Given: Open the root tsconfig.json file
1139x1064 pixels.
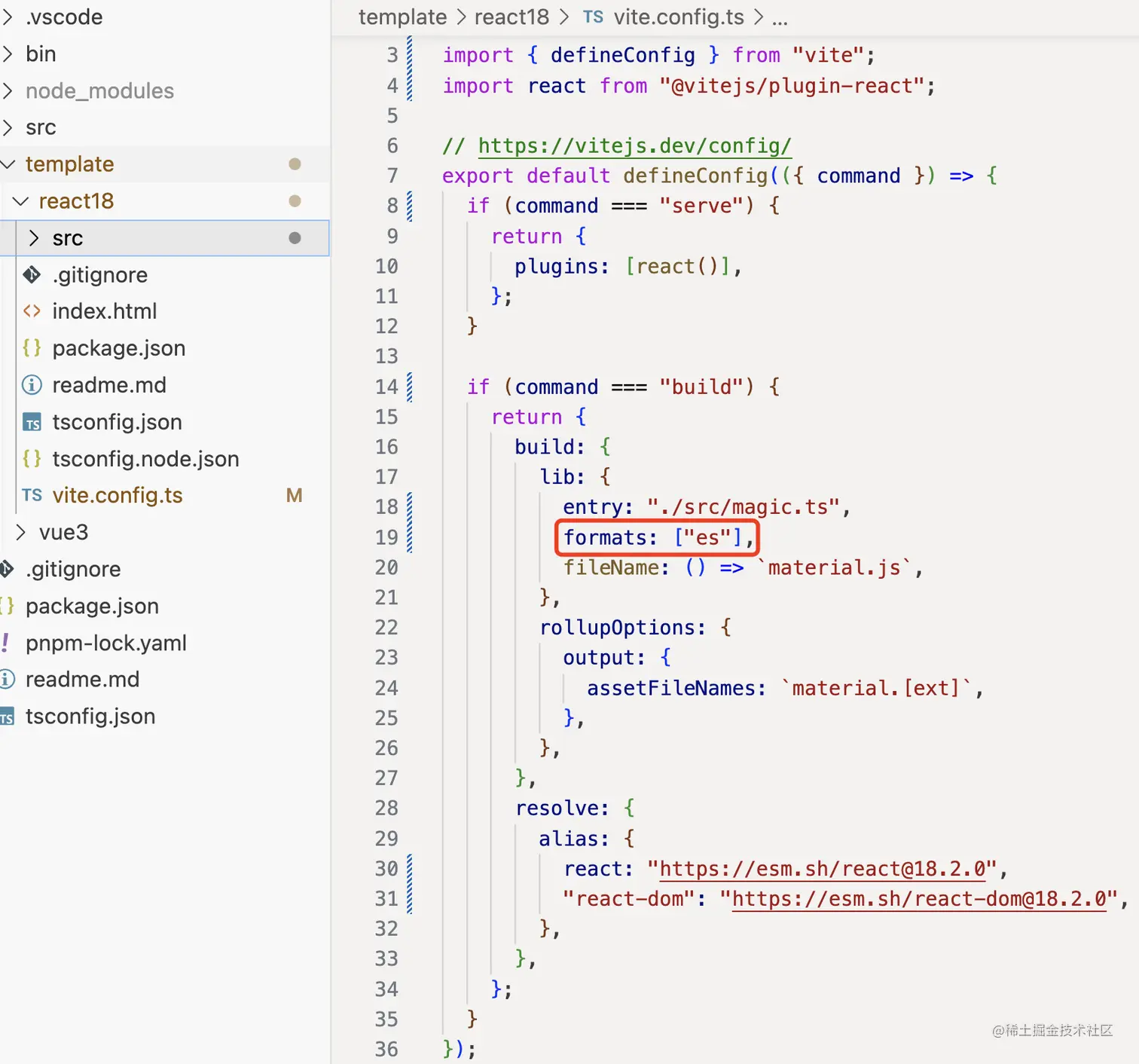Looking at the screenshot, I should [x=90, y=716].
